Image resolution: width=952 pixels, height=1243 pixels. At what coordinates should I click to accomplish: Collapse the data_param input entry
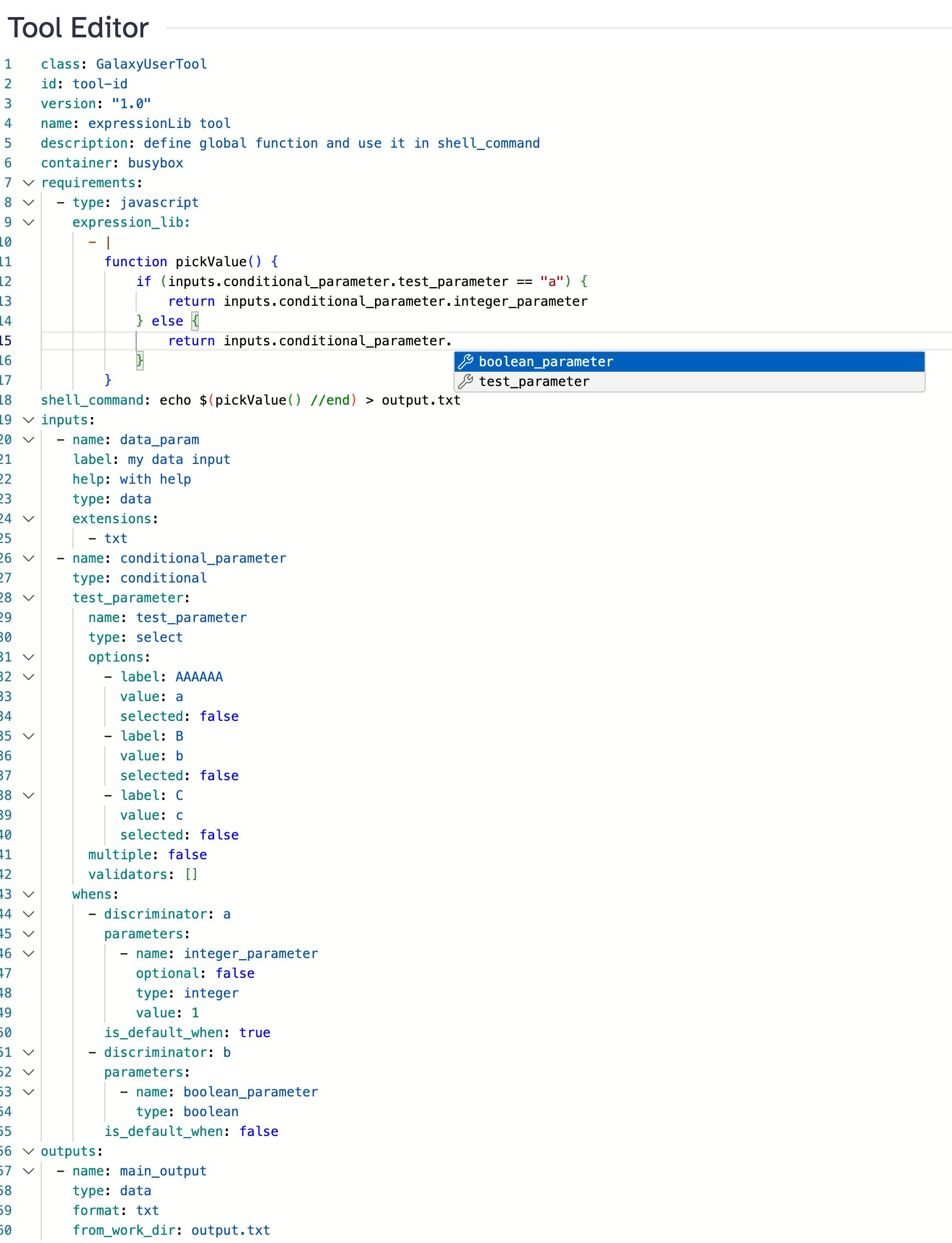29,440
